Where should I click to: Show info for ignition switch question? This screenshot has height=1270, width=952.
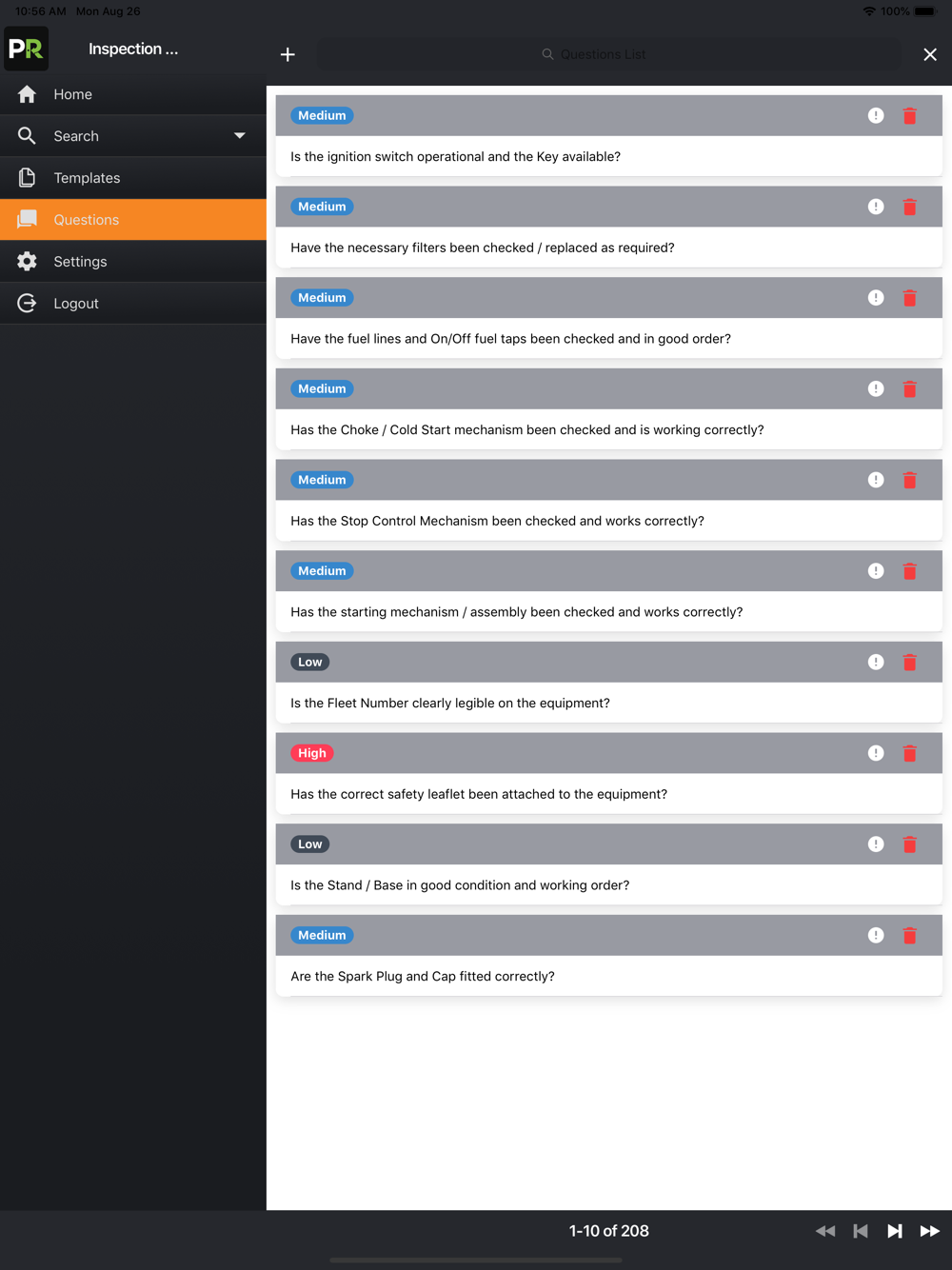[876, 116]
